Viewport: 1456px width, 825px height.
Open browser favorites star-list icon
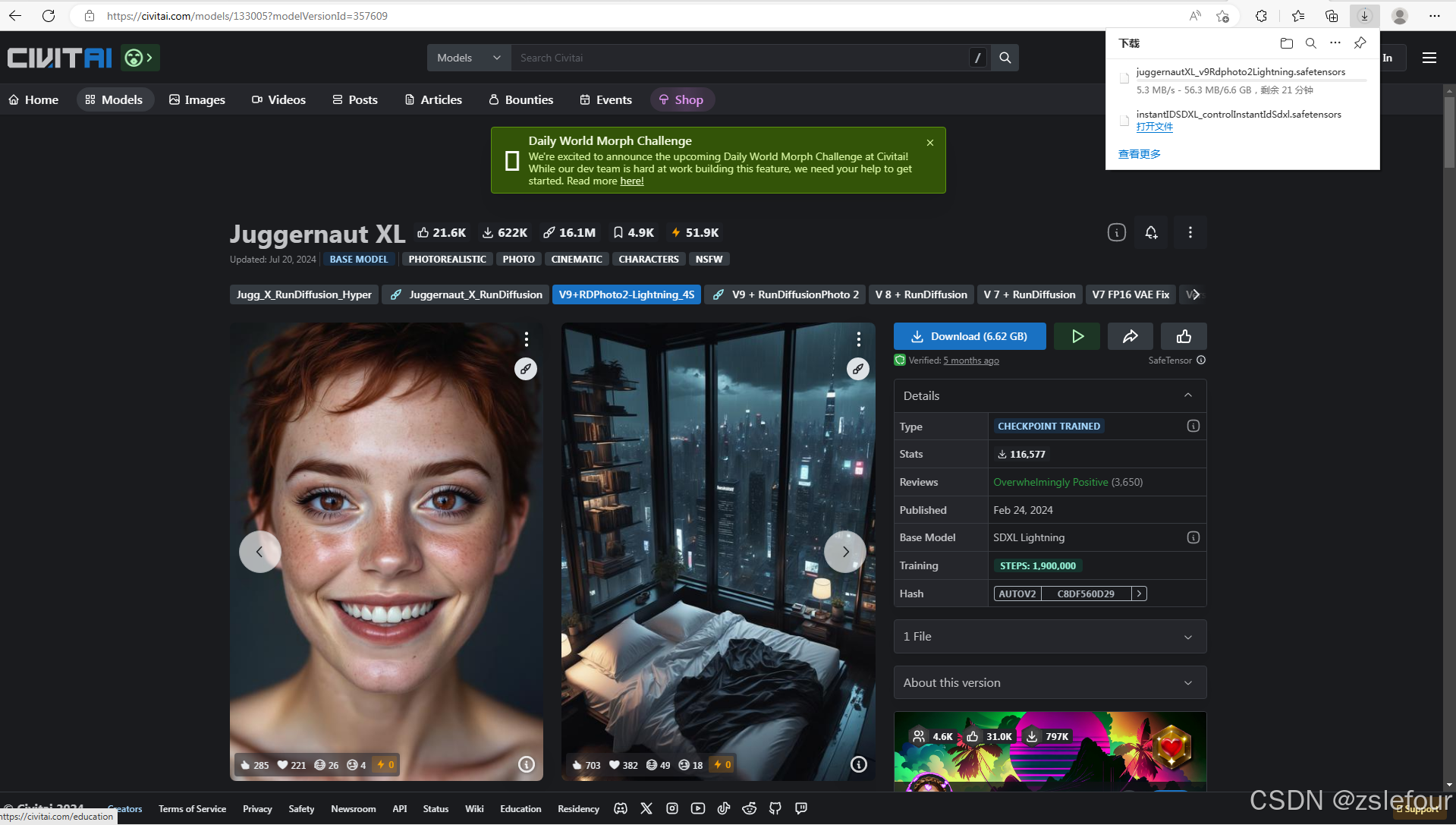1298,15
